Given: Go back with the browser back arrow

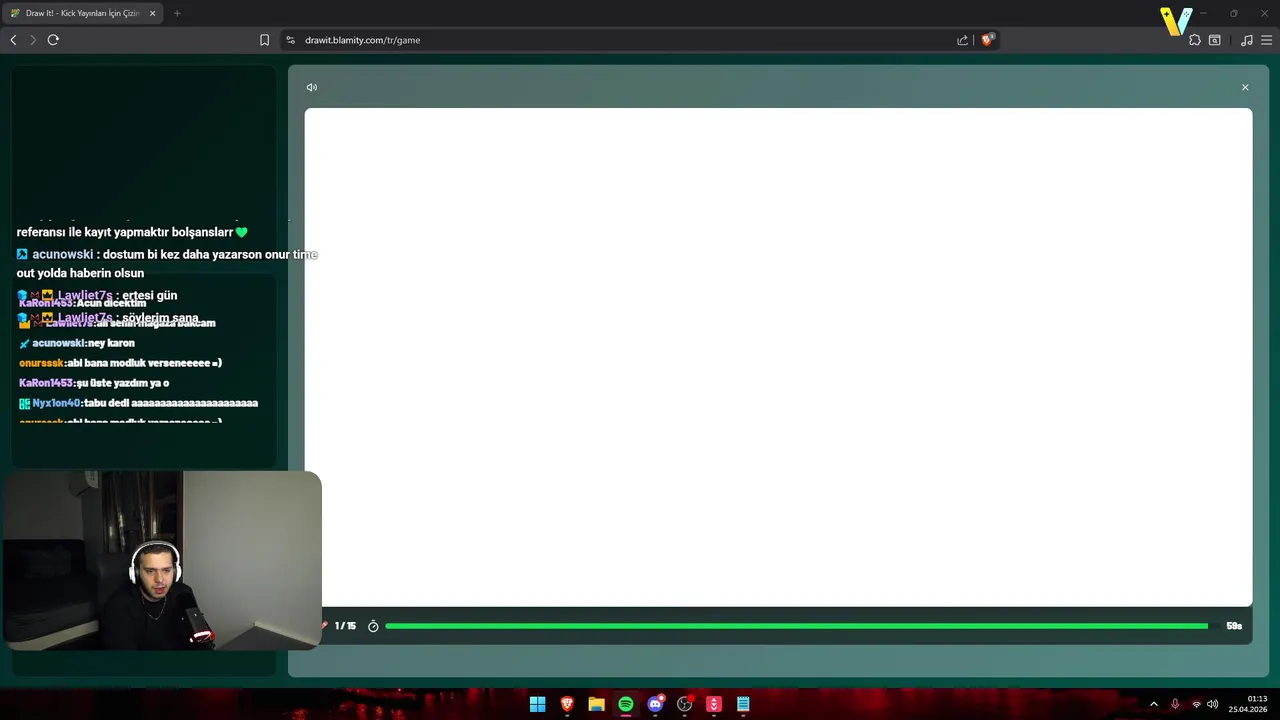Looking at the screenshot, I should (13, 40).
